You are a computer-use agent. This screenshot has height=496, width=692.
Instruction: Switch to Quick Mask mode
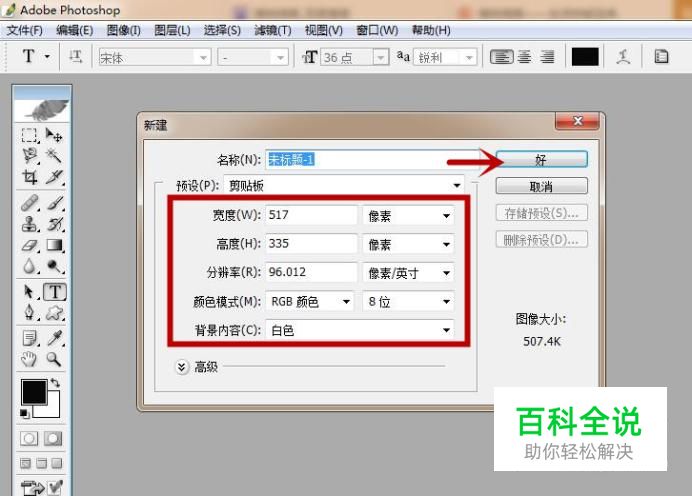click(x=53, y=439)
